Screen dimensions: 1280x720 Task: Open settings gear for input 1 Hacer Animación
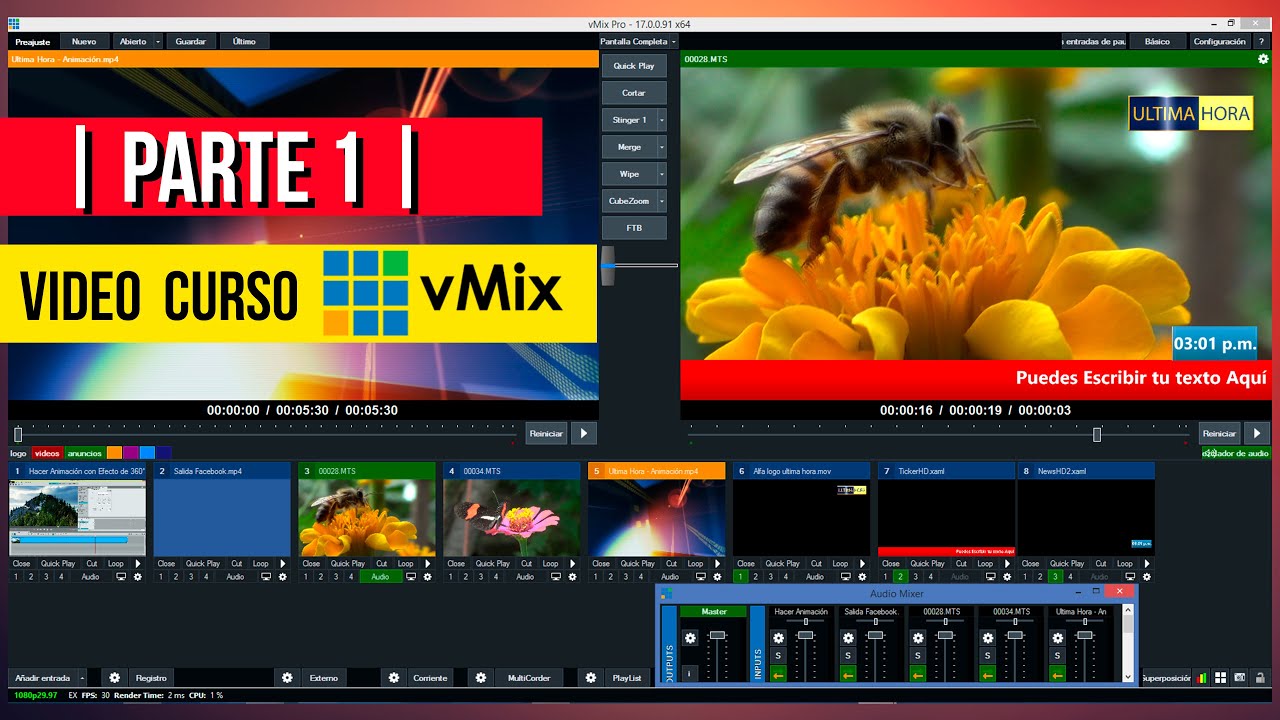138,577
